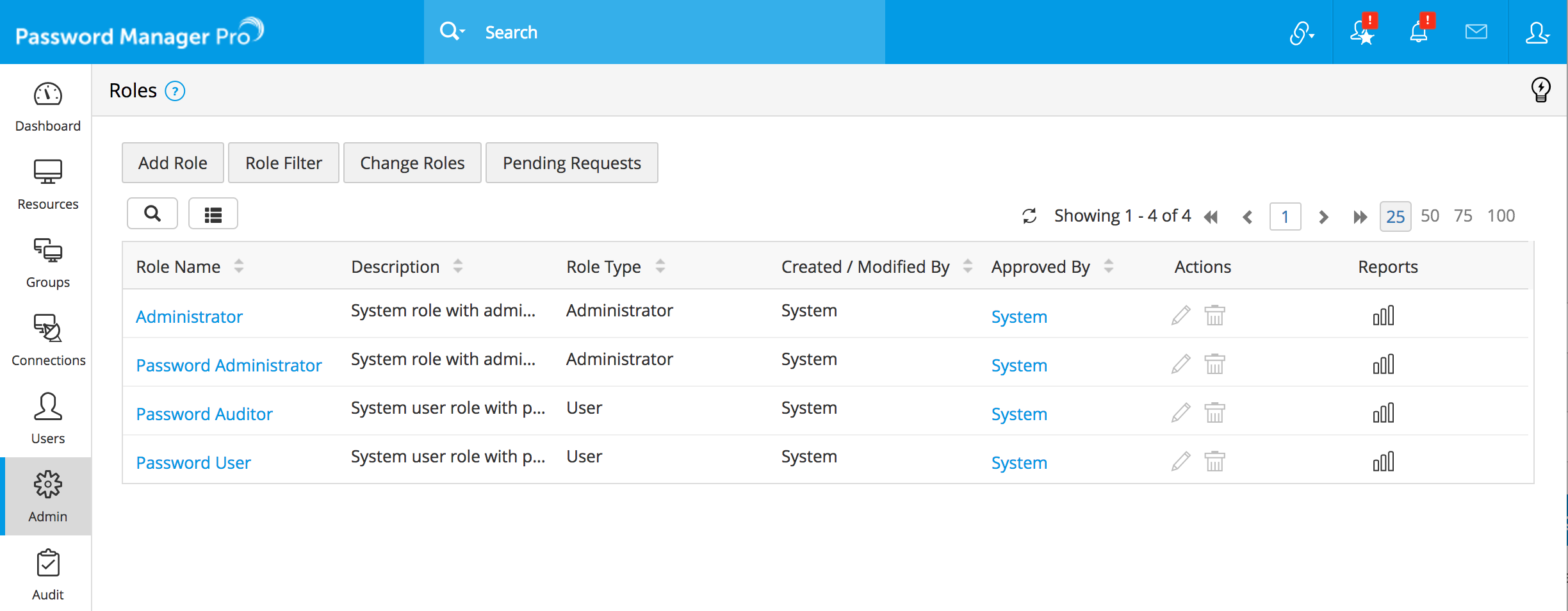Open the notifications bell icon
This screenshot has height=611, width=1568.
click(x=1419, y=31)
